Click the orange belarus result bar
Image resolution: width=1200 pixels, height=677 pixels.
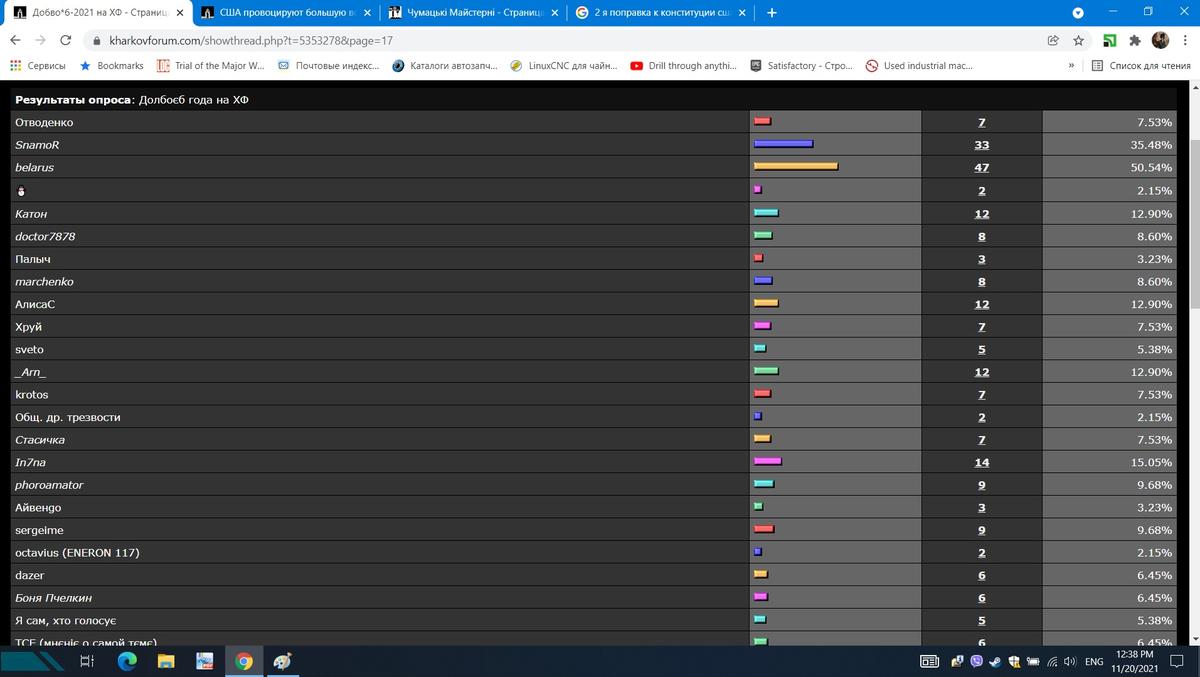[x=795, y=167]
